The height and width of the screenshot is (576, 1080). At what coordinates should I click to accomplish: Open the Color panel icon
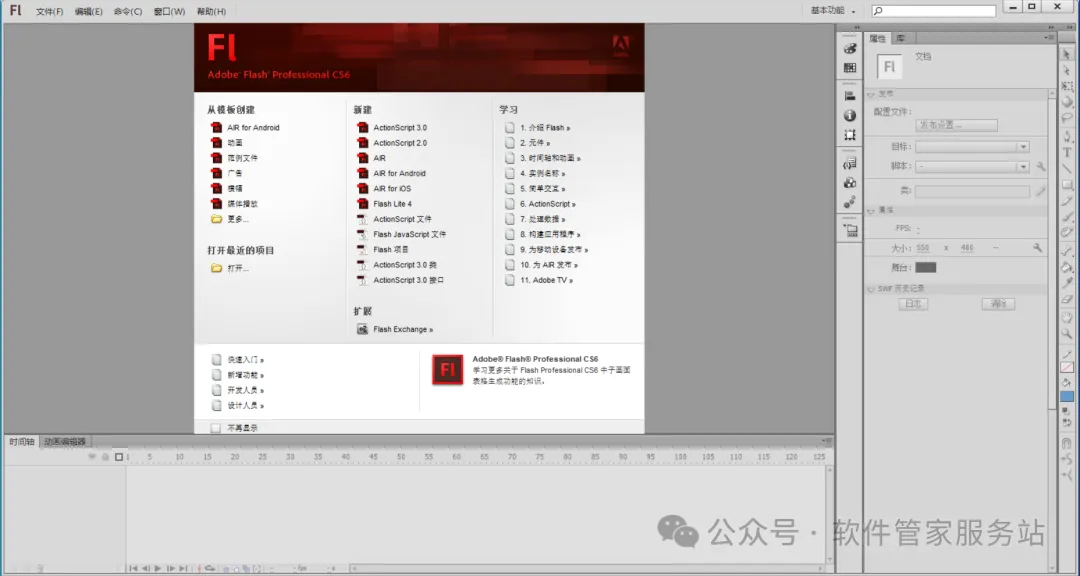pyautogui.click(x=850, y=48)
